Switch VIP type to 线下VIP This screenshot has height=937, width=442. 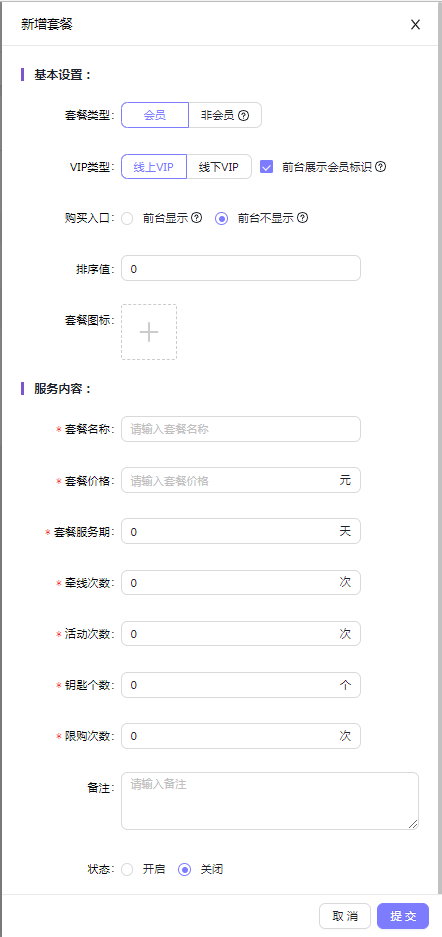tap(219, 167)
